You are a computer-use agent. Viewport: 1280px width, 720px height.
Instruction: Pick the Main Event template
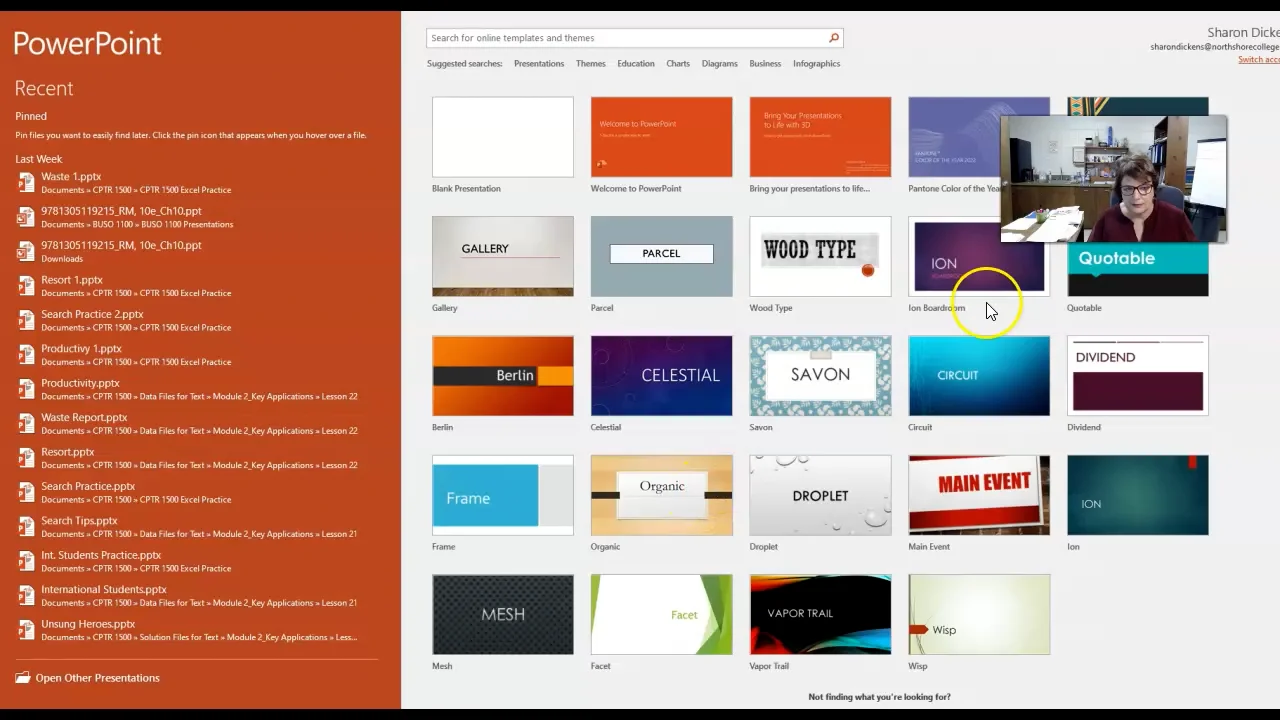[978, 495]
